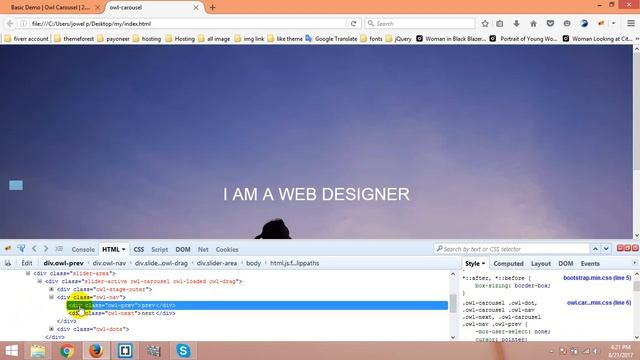This screenshot has height=360, width=640.
Task: Select div.slider-area in the breadcrumb path
Action: [x=217, y=263]
